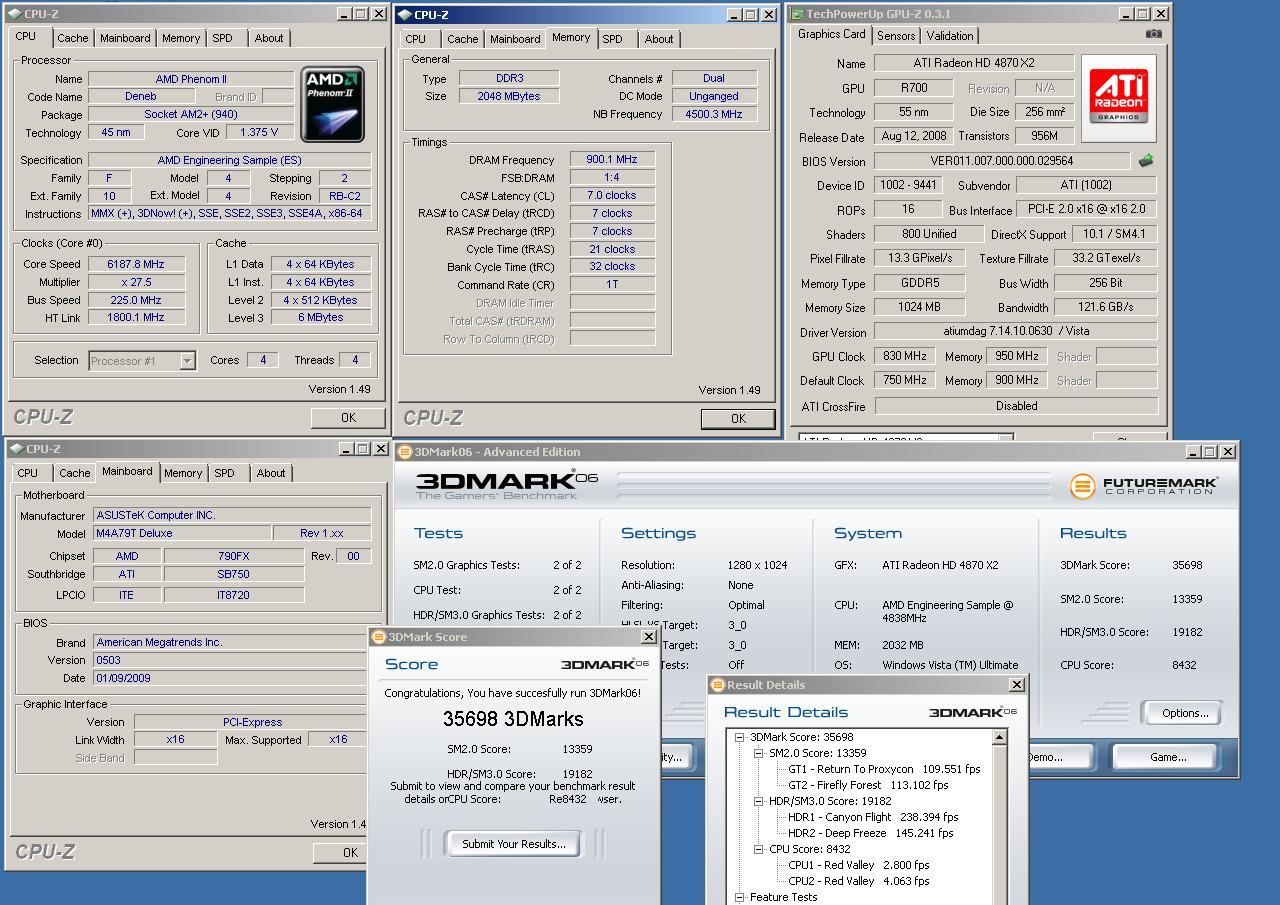Open Cache tab in the CPU-Z window showing Motherboard info
The height and width of the screenshot is (905, 1280).
click(74, 473)
